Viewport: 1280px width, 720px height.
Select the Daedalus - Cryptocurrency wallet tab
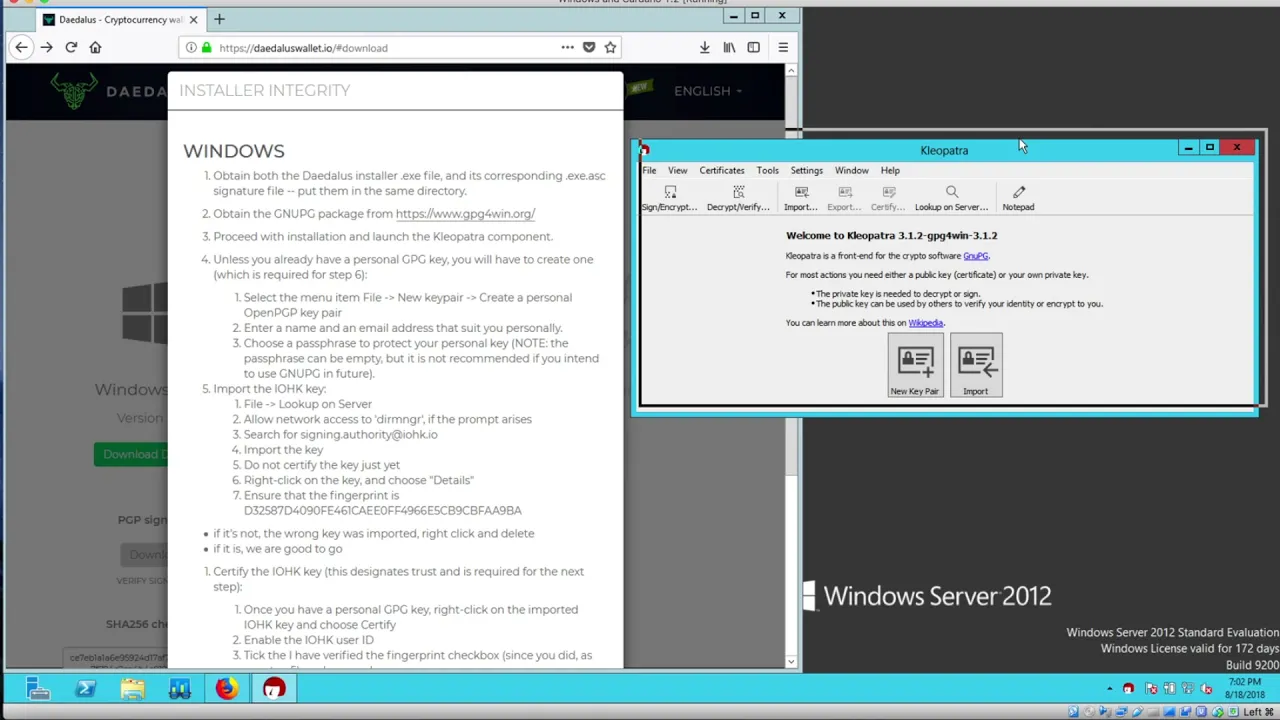pyautogui.click(x=121, y=19)
